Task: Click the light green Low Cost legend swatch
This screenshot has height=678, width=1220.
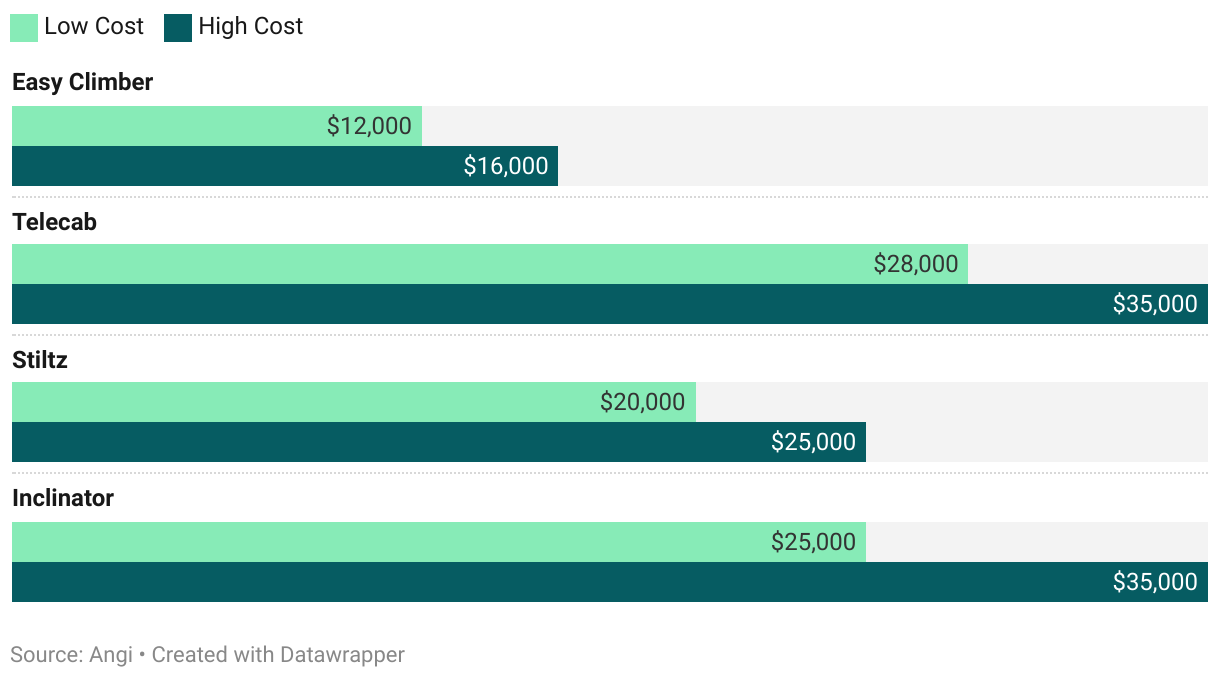Action: pyautogui.click(x=24, y=27)
